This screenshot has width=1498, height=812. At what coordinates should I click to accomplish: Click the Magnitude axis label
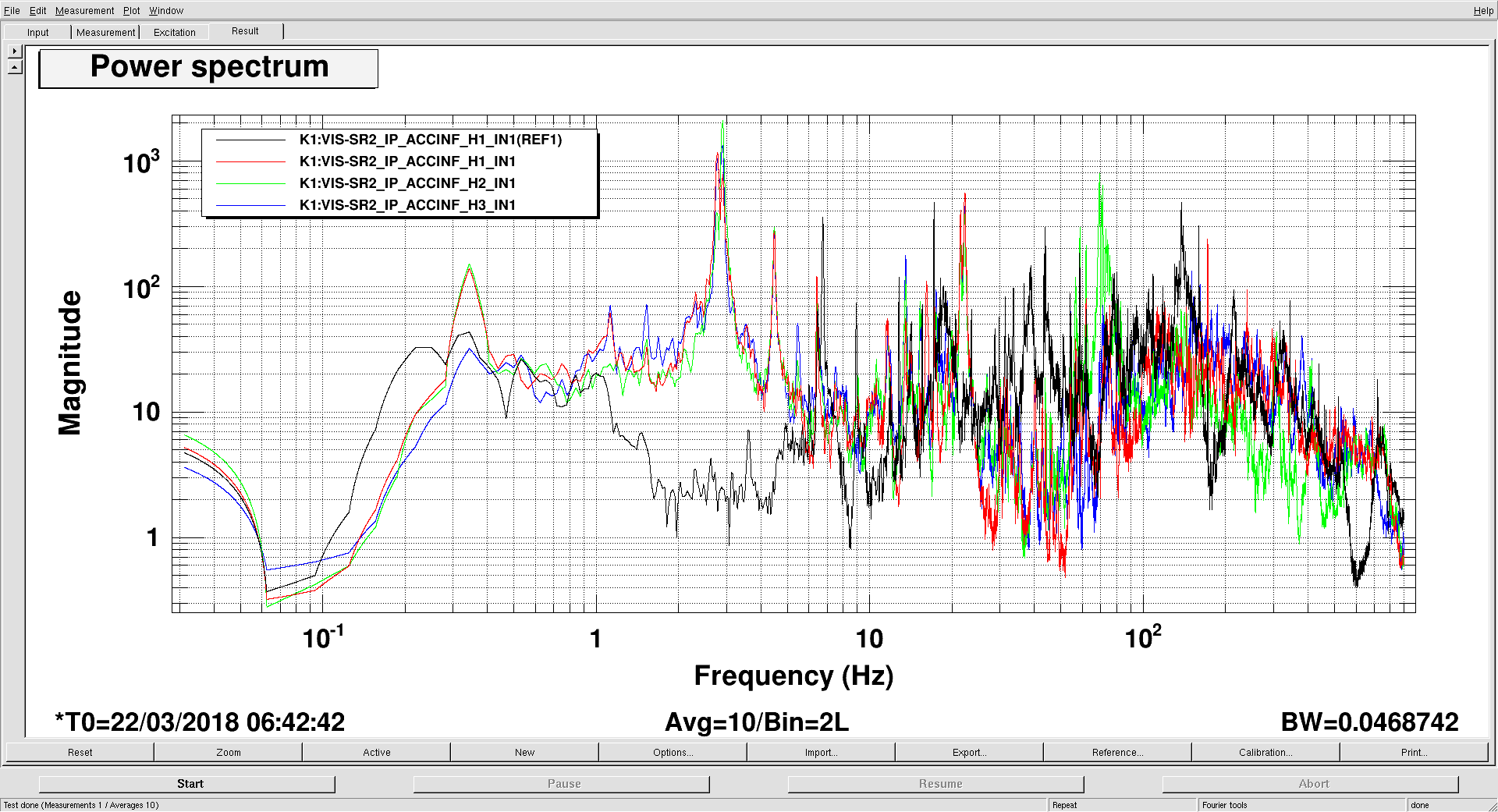pos(70,363)
